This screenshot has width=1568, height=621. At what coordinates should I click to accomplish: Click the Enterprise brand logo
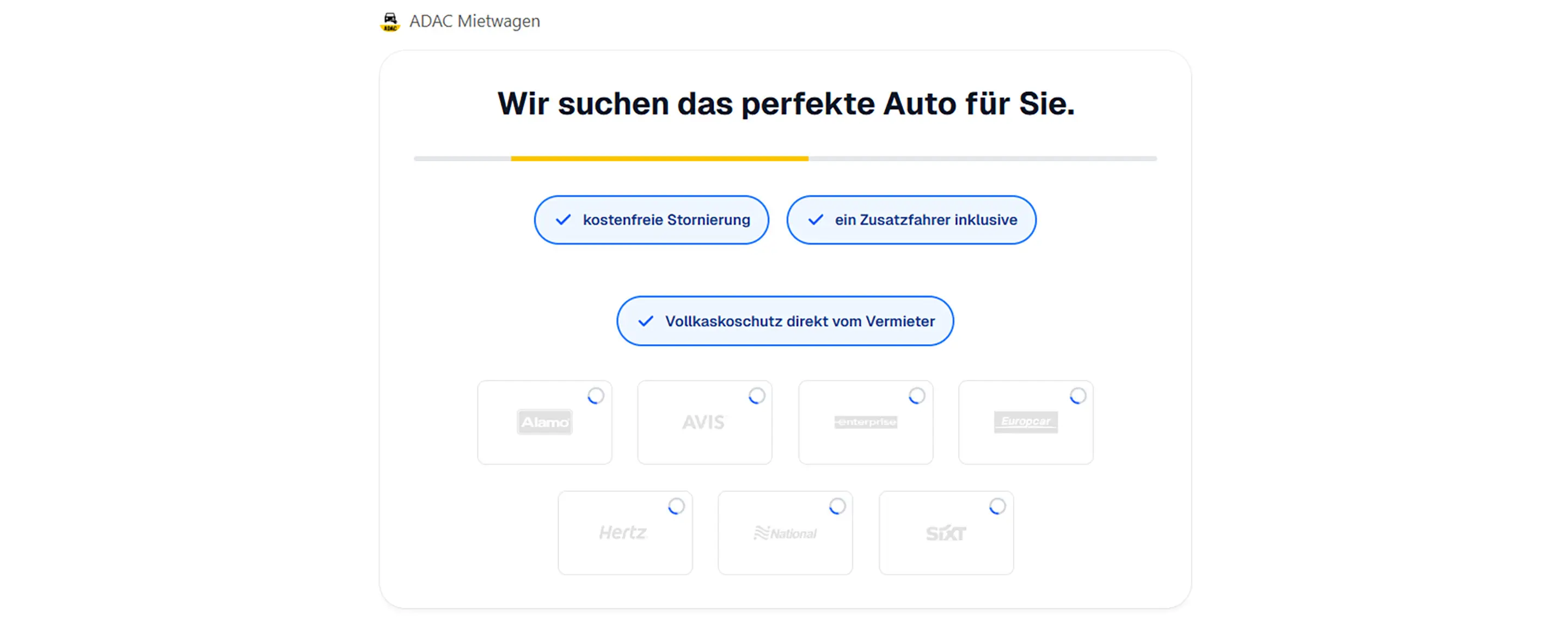pyautogui.click(x=865, y=423)
